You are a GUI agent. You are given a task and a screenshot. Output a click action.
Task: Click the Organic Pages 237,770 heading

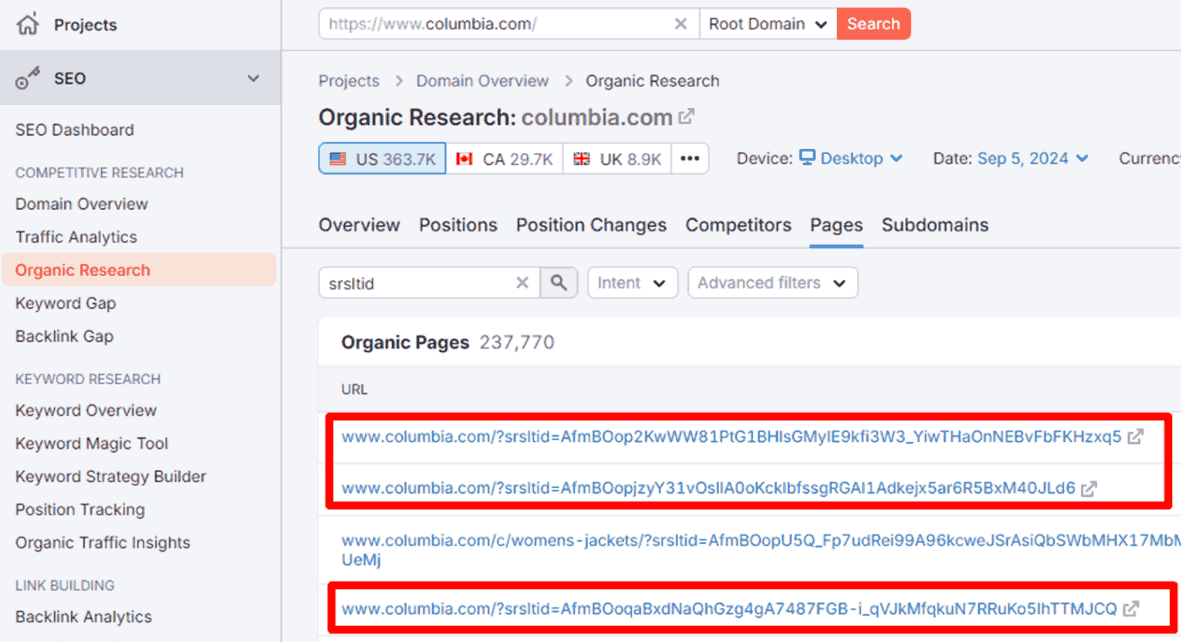[x=447, y=342]
